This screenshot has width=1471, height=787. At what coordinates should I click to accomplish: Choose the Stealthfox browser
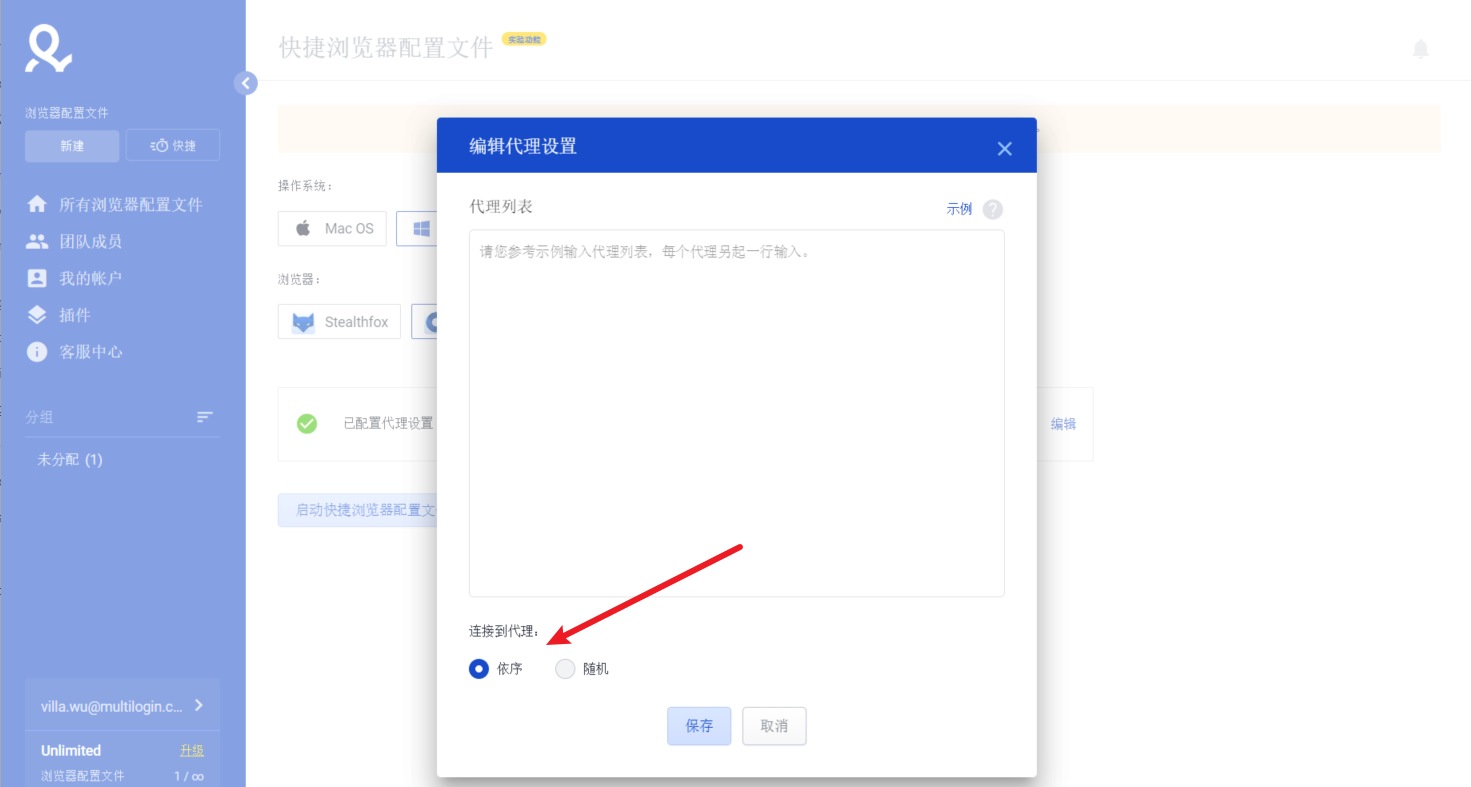[339, 322]
